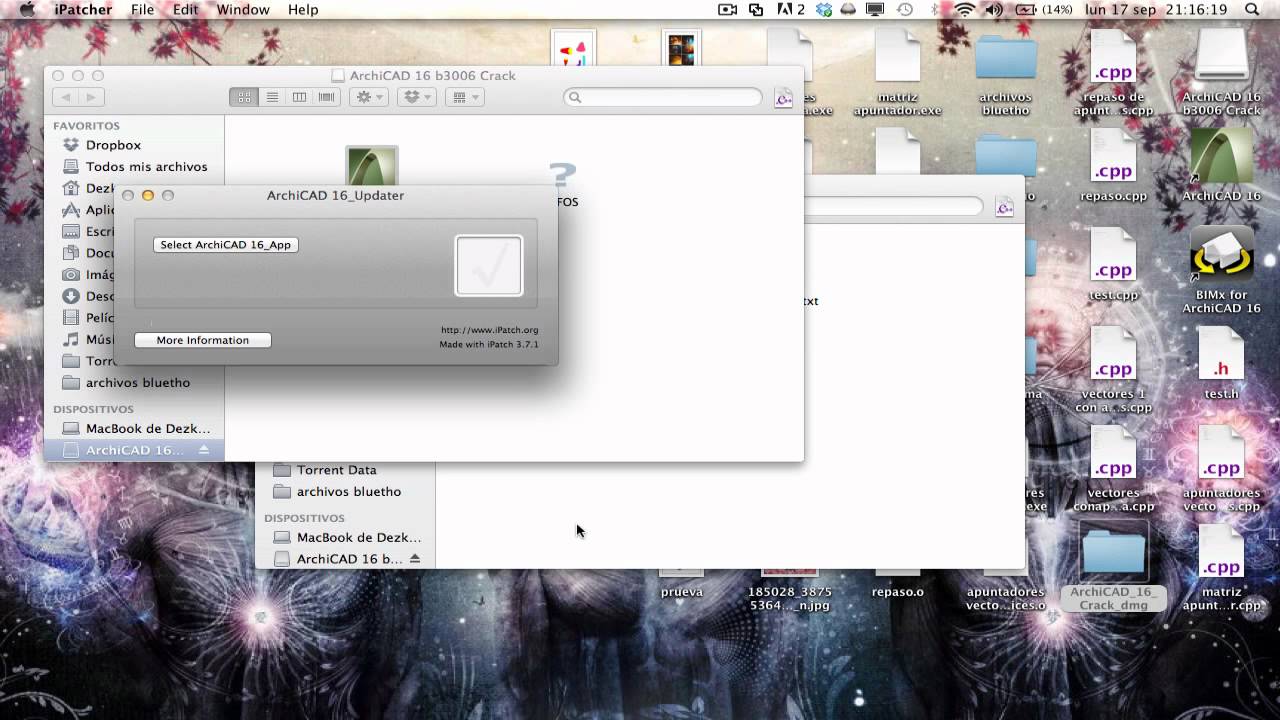This screenshot has width=1280, height=720.
Task: Eject ArchiCAD 16 b volume in back sidebar
Action: 415,559
